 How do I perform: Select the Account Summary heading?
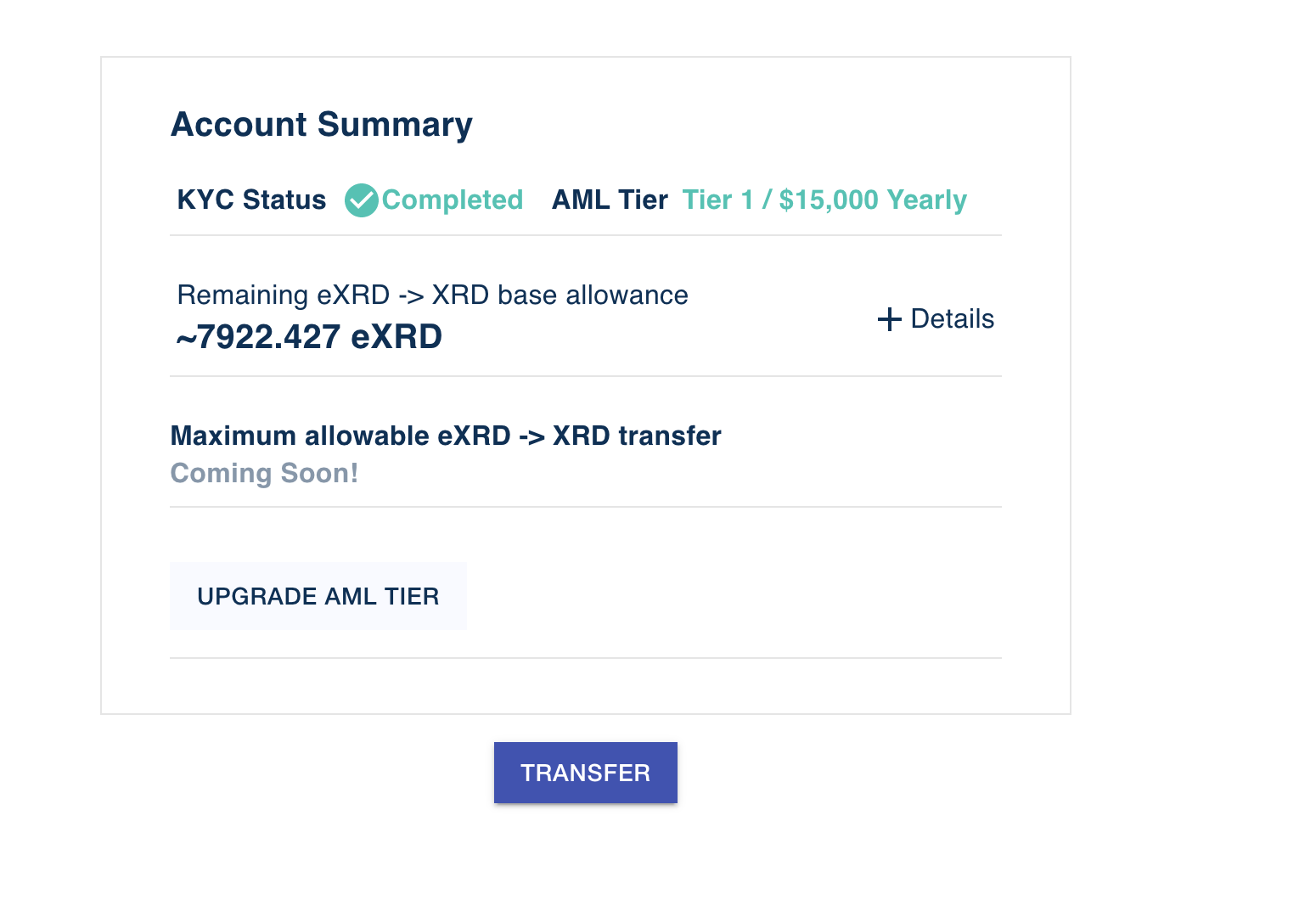322,125
